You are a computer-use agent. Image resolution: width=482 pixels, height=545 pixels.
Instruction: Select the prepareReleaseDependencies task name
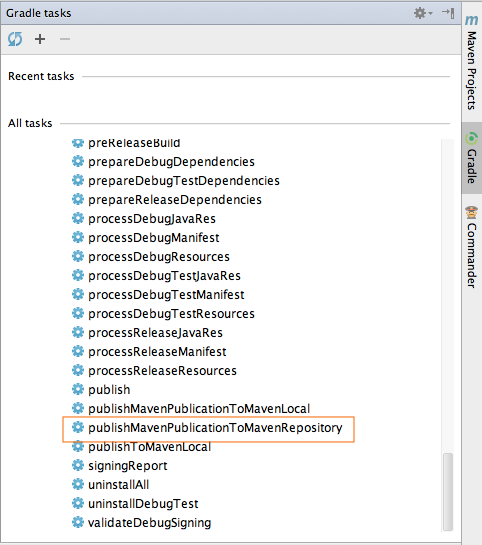pyautogui.click(x=175, y=200)
